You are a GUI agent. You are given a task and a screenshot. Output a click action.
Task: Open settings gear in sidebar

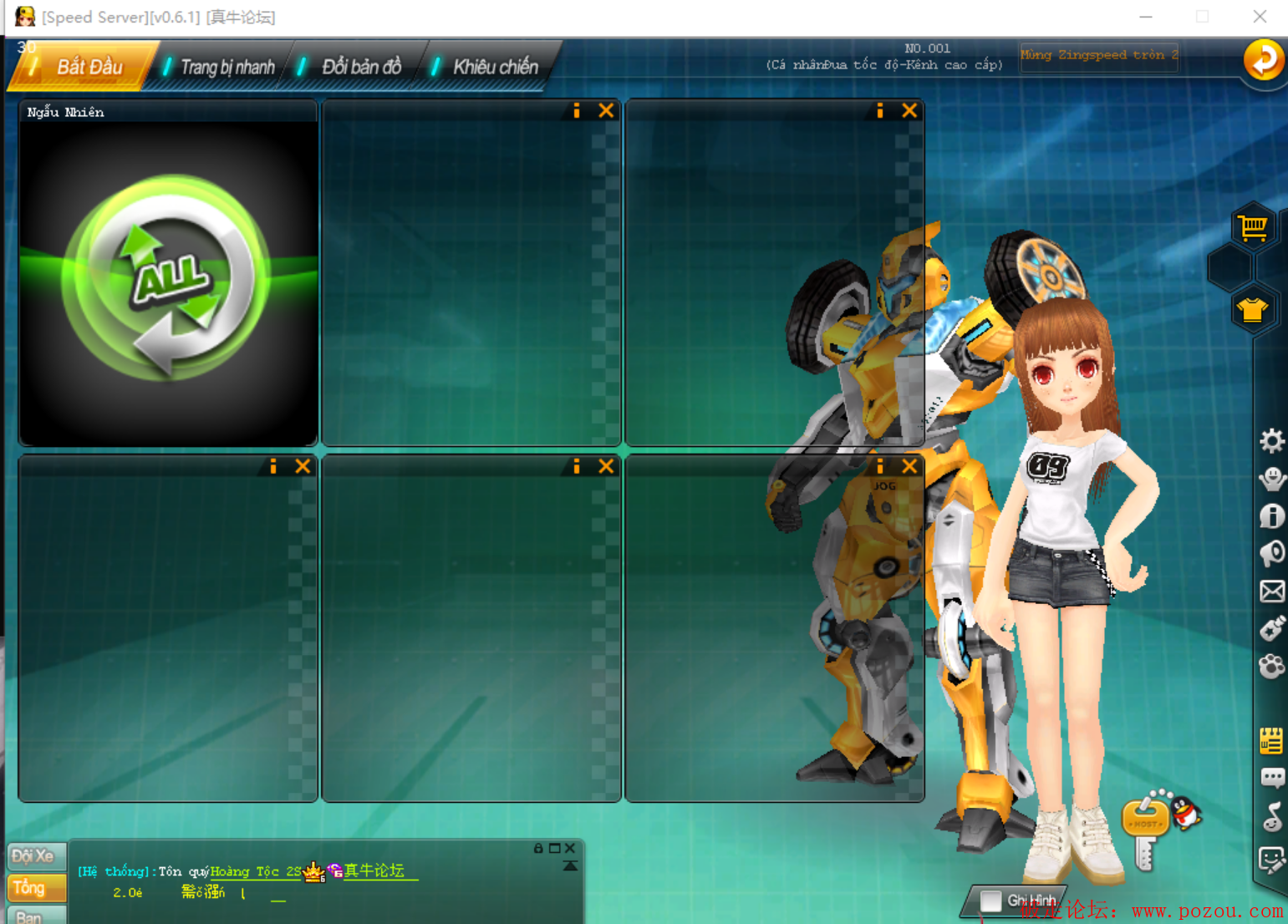click(1272, 440)
